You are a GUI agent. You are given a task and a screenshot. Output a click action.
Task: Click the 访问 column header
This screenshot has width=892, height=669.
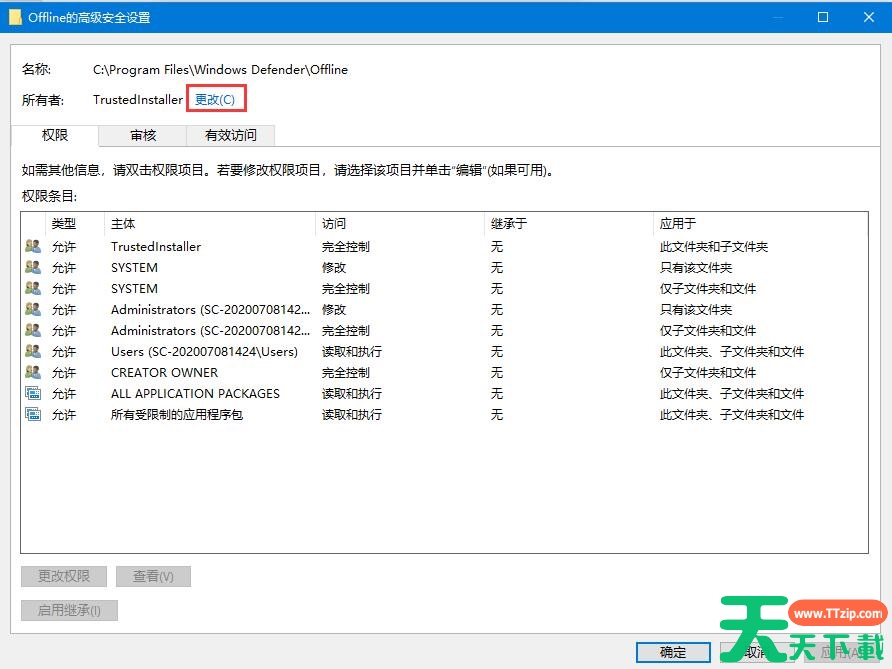point(334,223)
